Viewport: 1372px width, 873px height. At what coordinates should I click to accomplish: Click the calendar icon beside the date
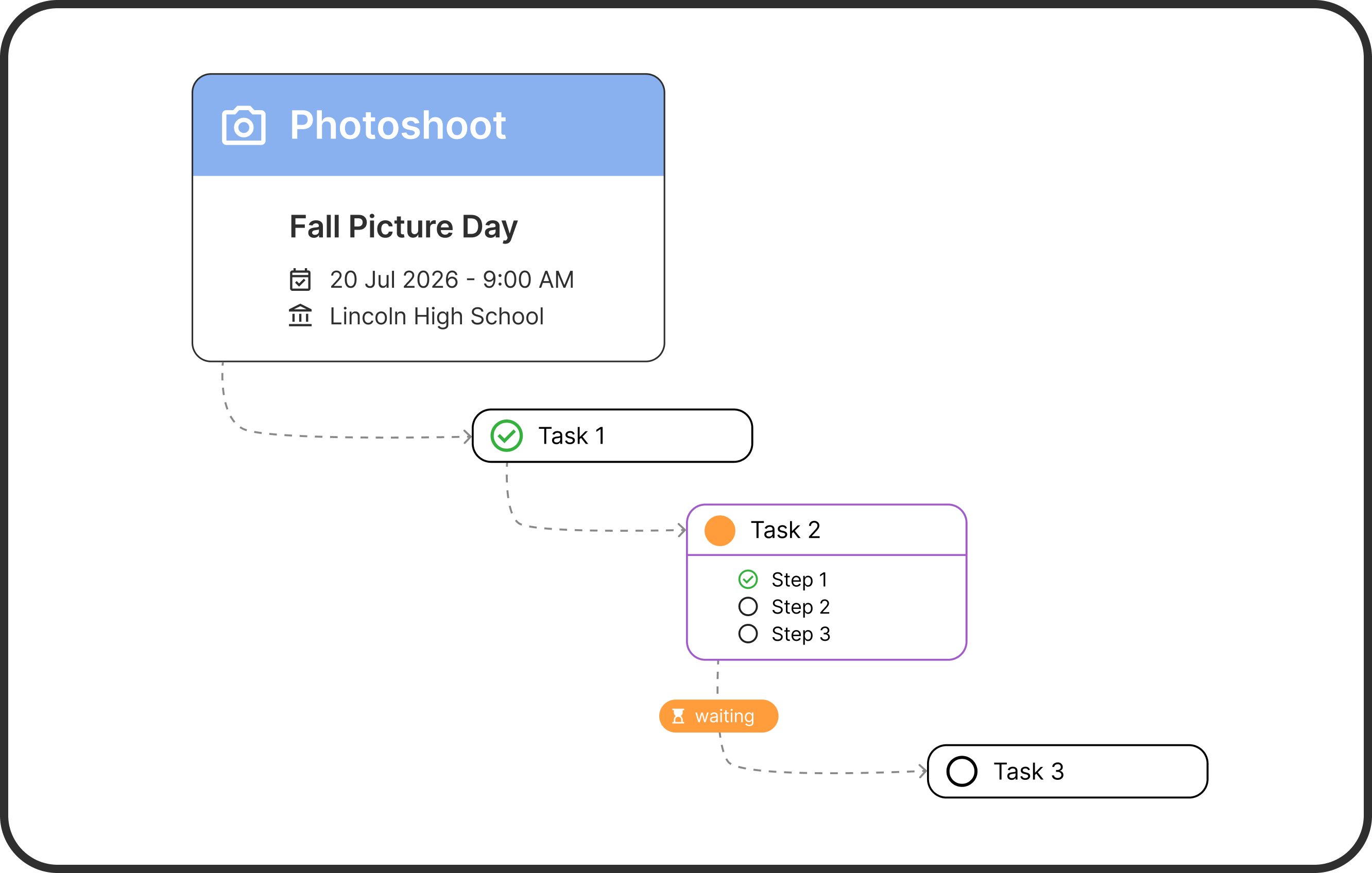[300, 280]
